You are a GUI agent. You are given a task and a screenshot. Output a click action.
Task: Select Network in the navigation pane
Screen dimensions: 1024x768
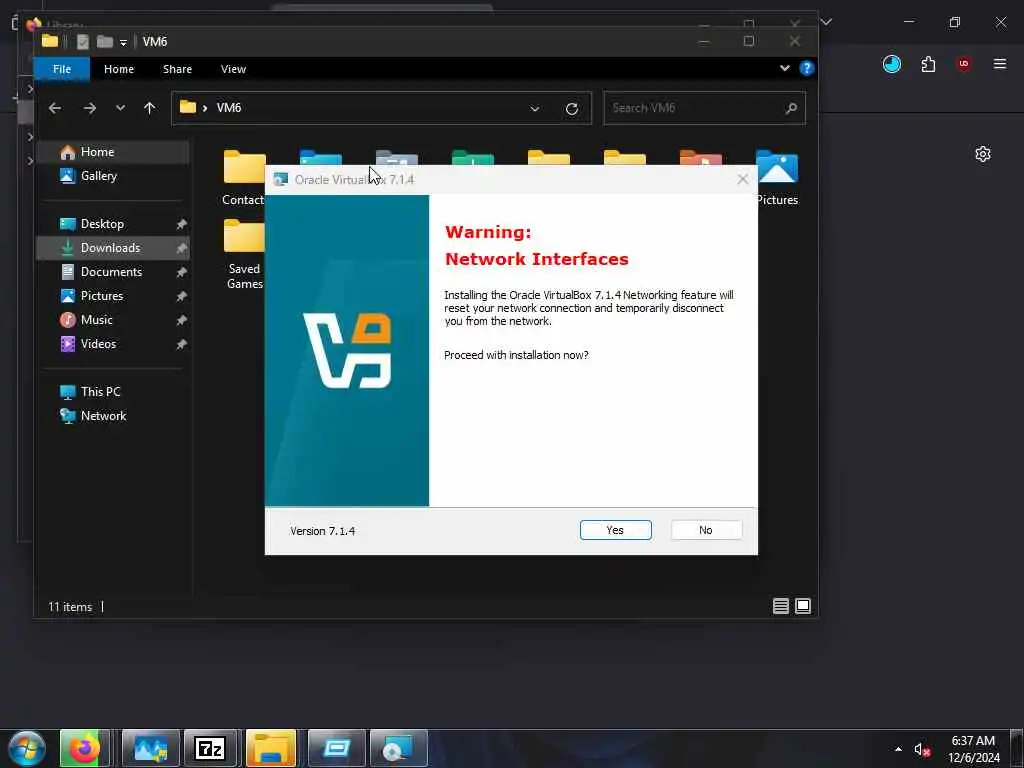point(113,416)
